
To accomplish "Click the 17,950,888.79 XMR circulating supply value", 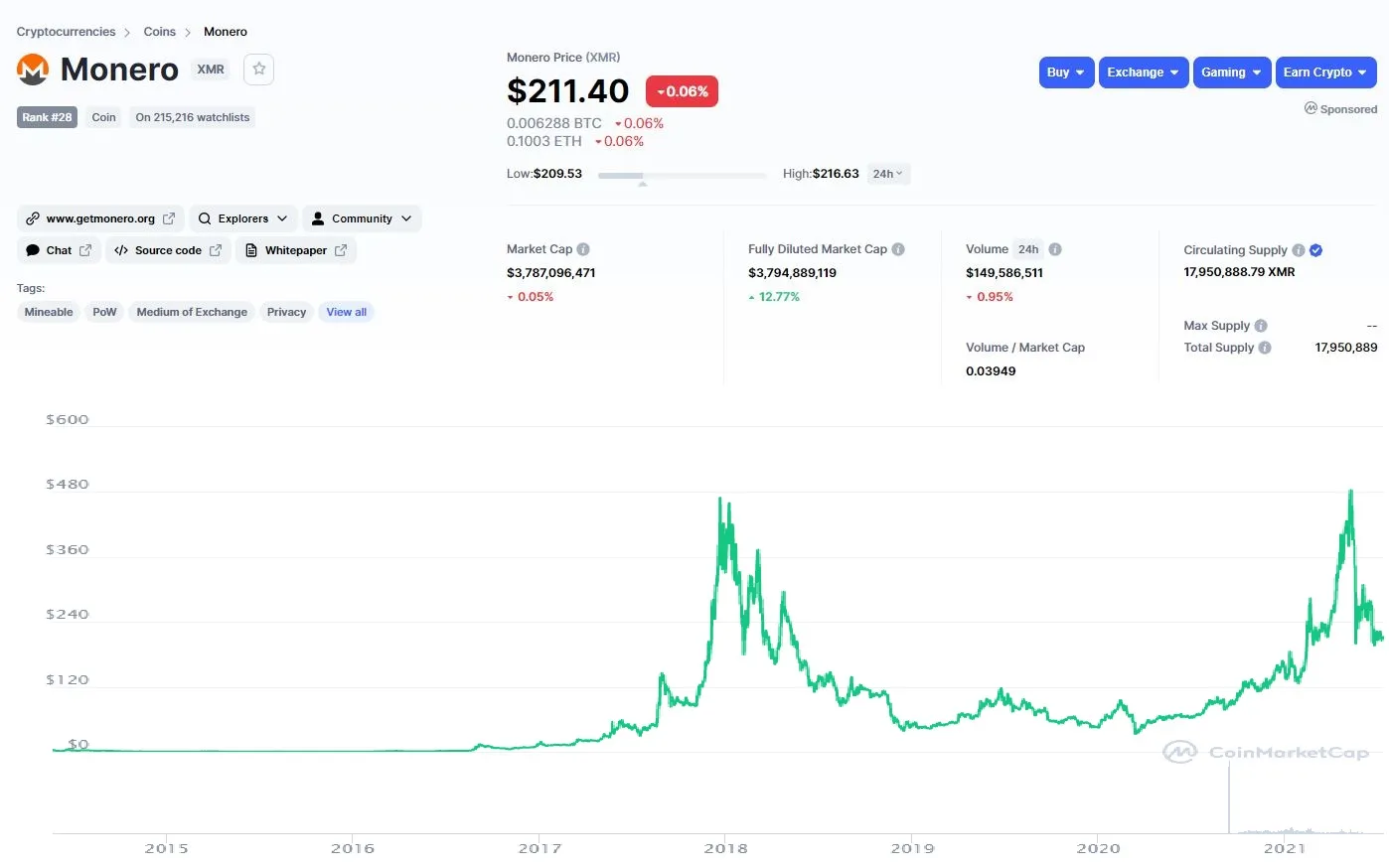I will pos(1239,272).
